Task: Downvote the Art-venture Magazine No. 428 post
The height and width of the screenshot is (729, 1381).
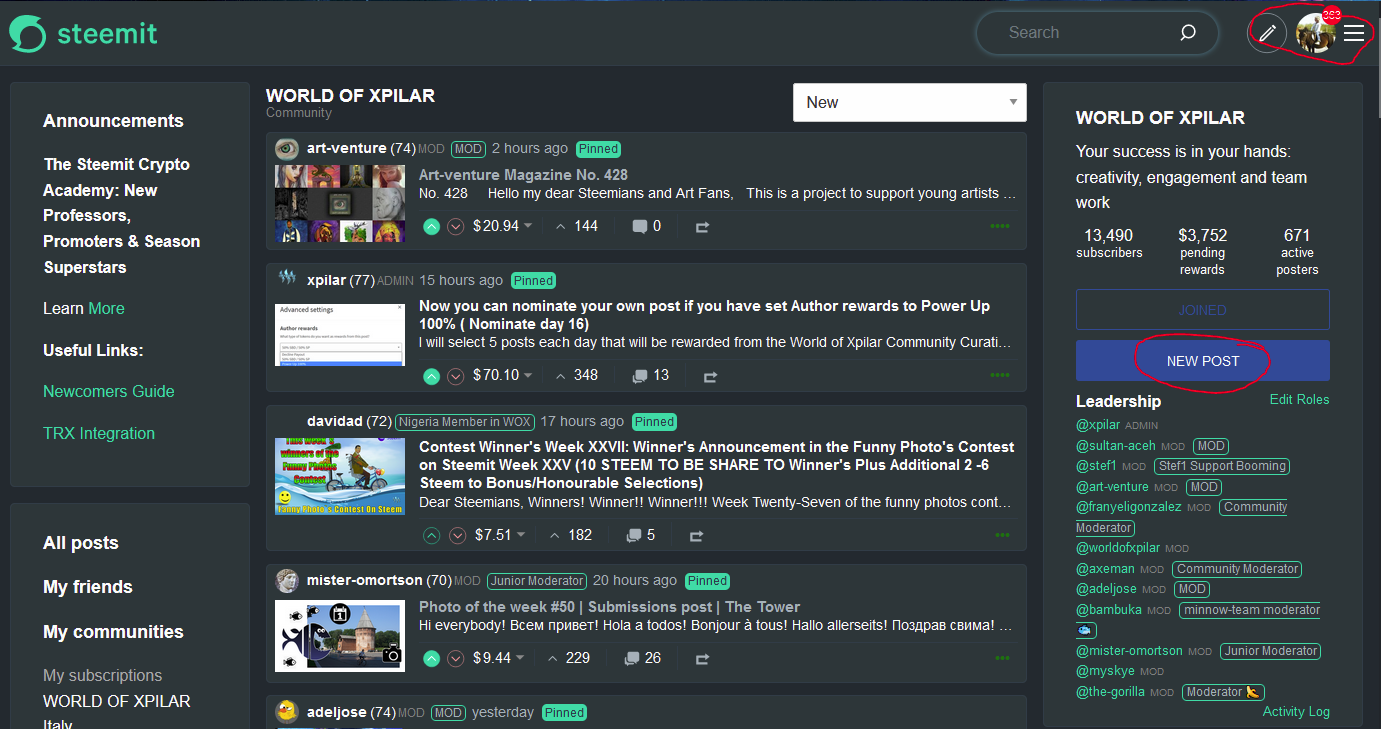Action: (x=456, y=226)
